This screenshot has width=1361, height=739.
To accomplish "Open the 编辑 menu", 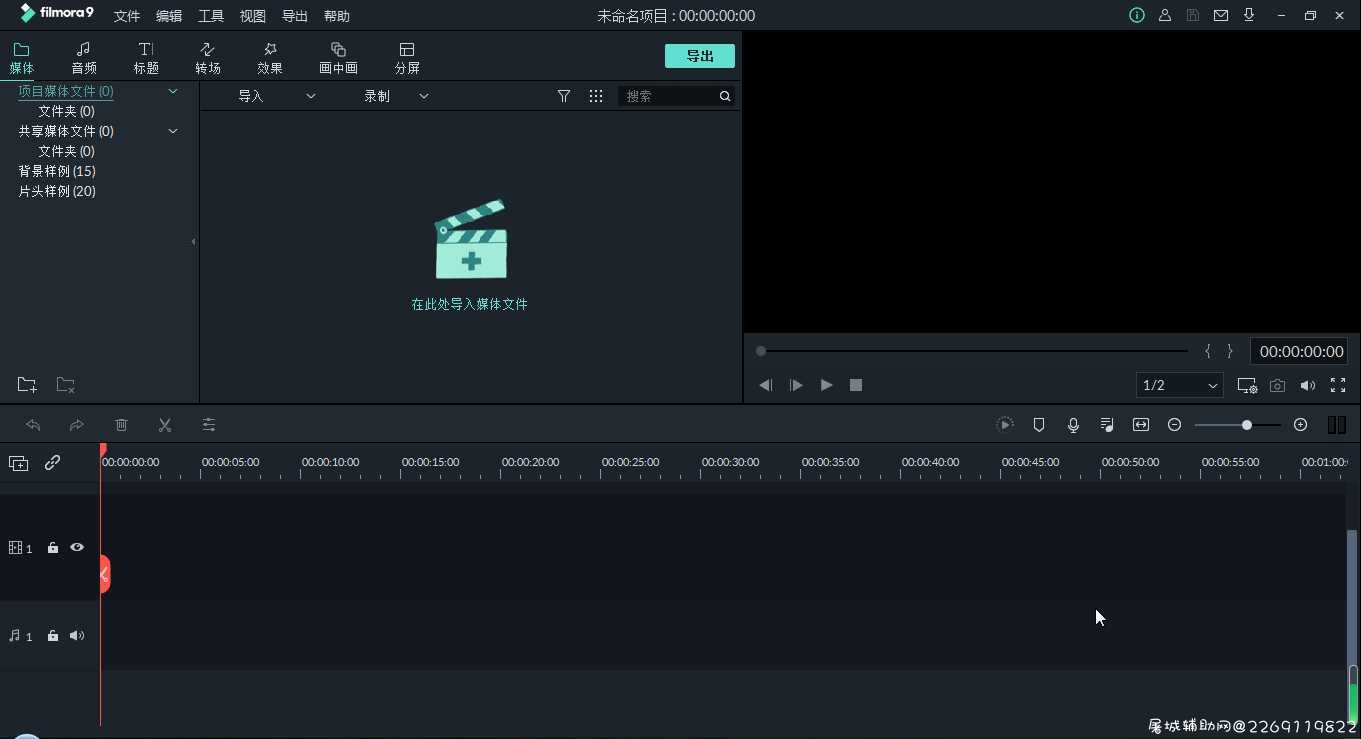I will pos(169,16).
